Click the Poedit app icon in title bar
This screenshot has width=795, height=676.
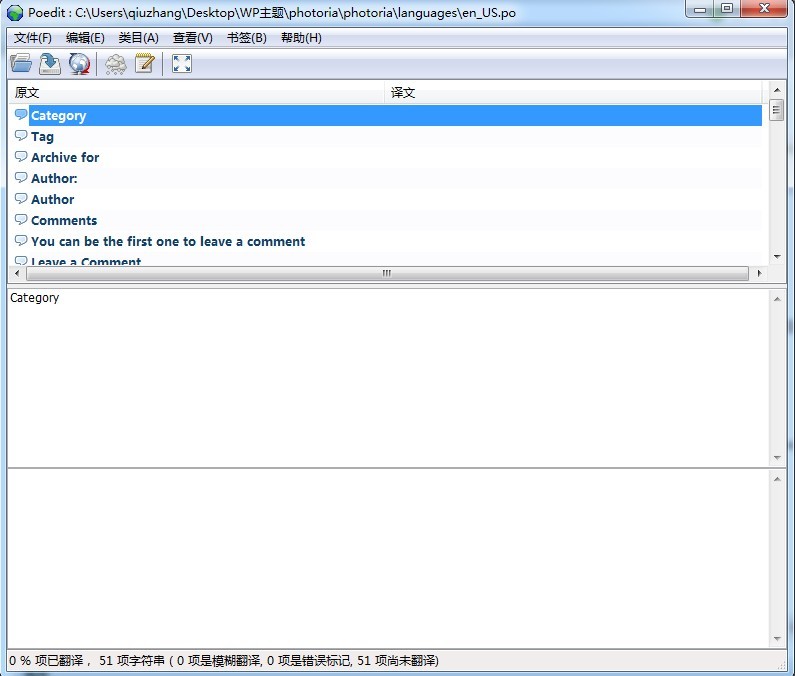(15, 12)
